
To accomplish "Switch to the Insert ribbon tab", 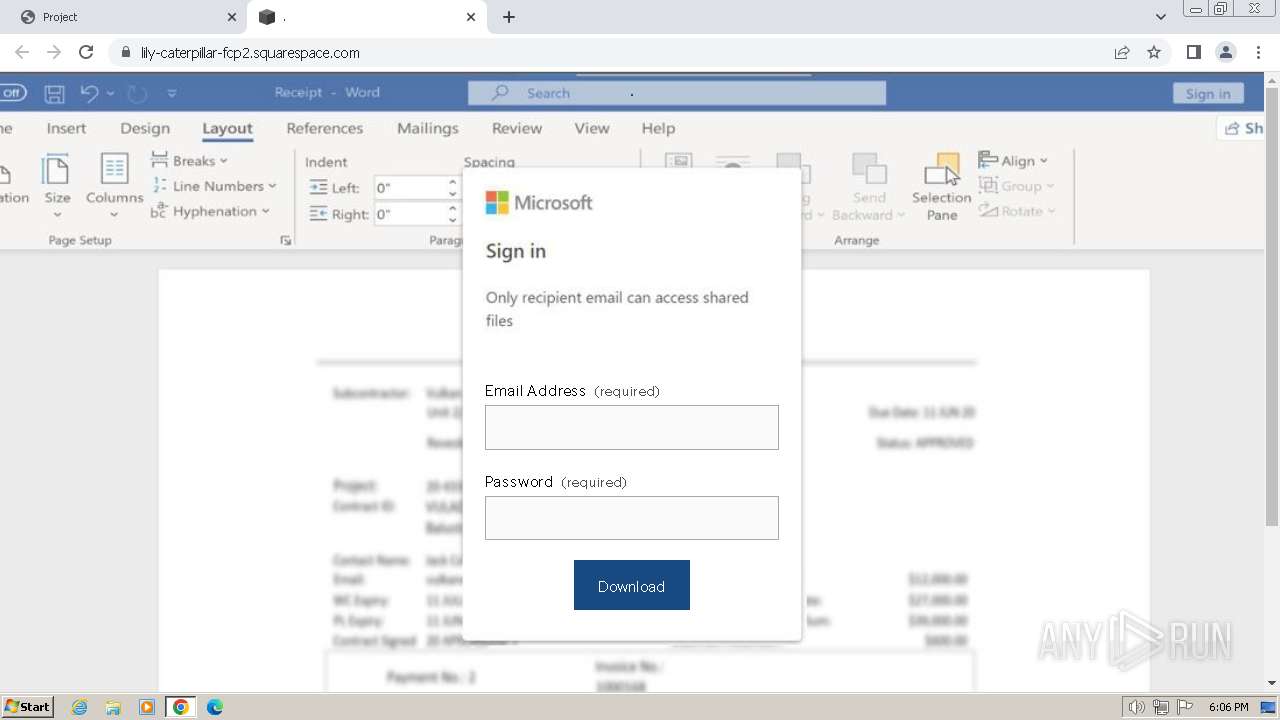I will [x=66, y=128].
